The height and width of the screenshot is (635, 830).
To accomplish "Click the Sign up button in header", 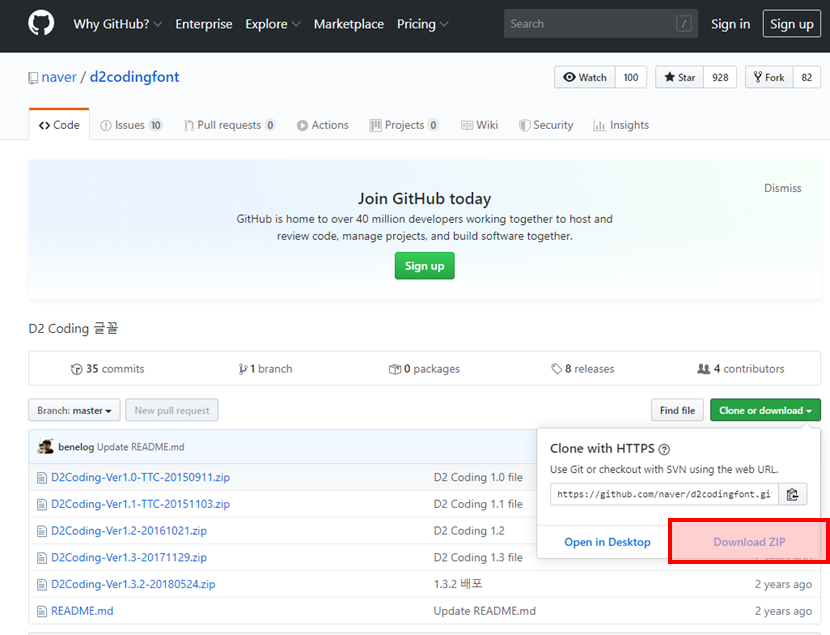I will 791,24.
